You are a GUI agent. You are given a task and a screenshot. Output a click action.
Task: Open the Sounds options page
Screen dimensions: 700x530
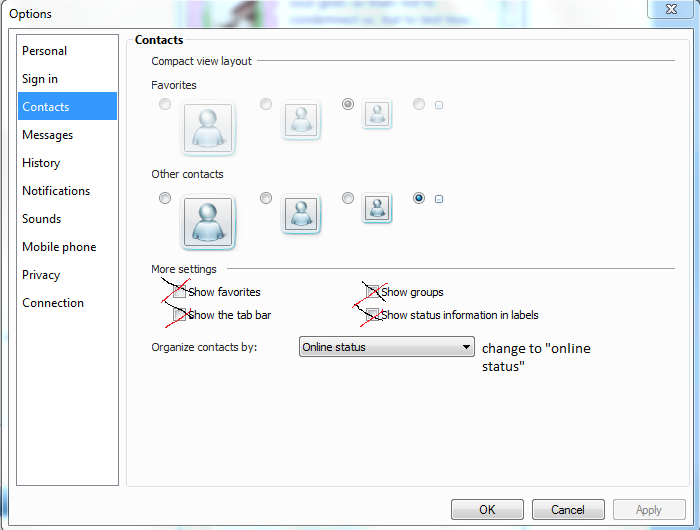coord(67,219)
